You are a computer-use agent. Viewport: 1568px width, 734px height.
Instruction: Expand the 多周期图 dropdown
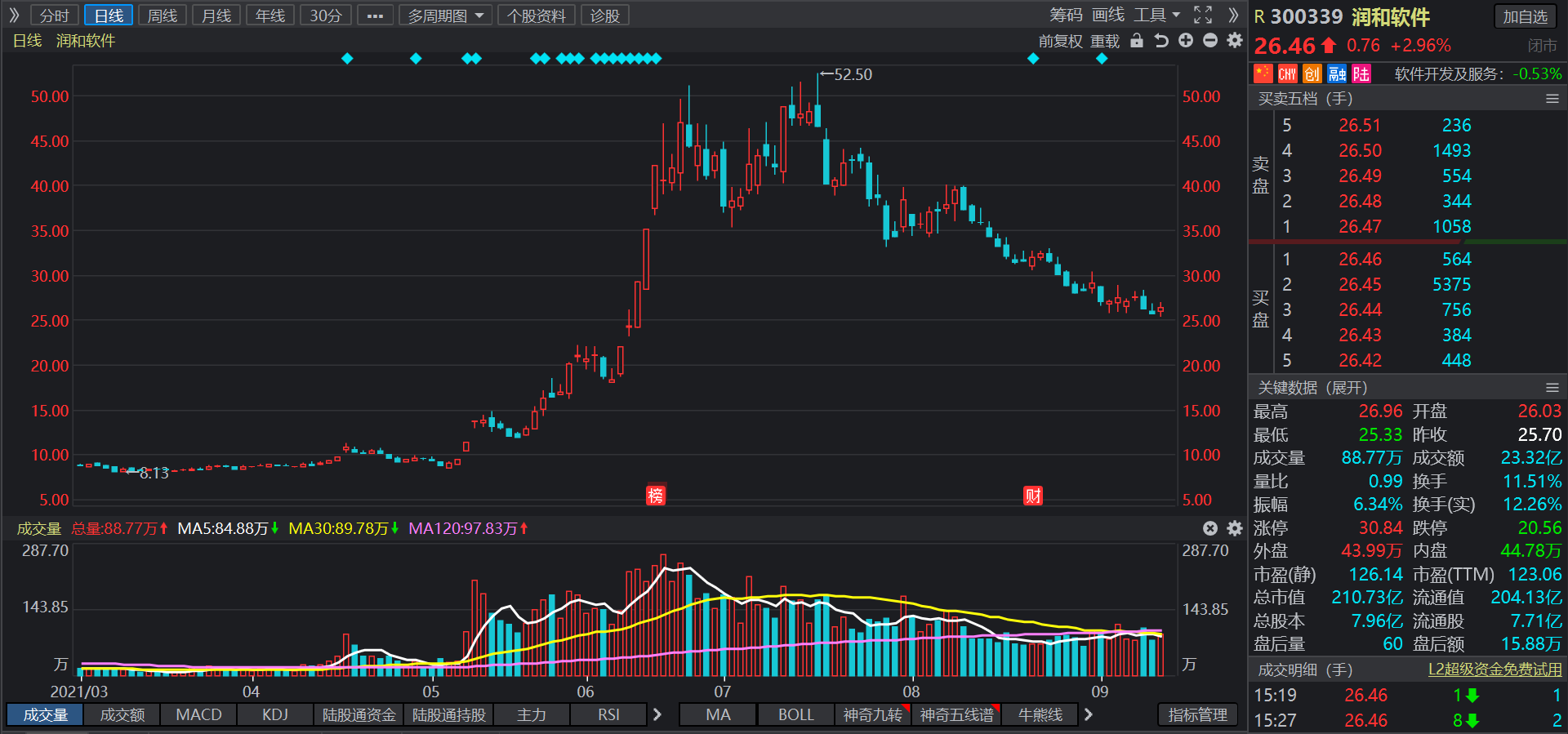pyautogui.click(x=446, y=16)
